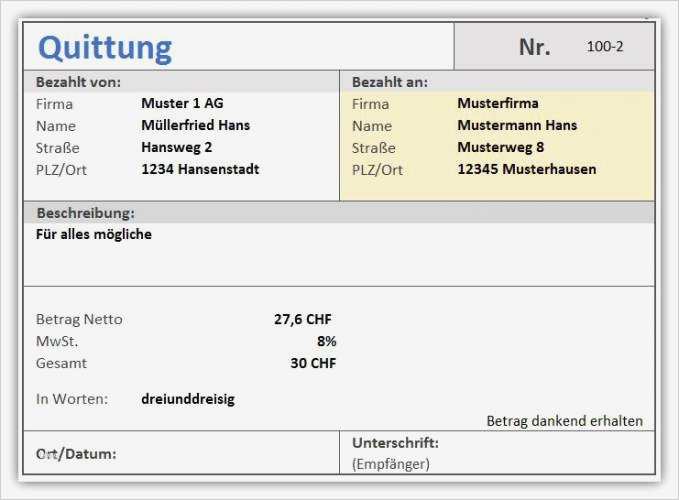Click the PLZ/Ort label under Bezahlt von
Screen dimensions: 679x500
tap(61, 170)
